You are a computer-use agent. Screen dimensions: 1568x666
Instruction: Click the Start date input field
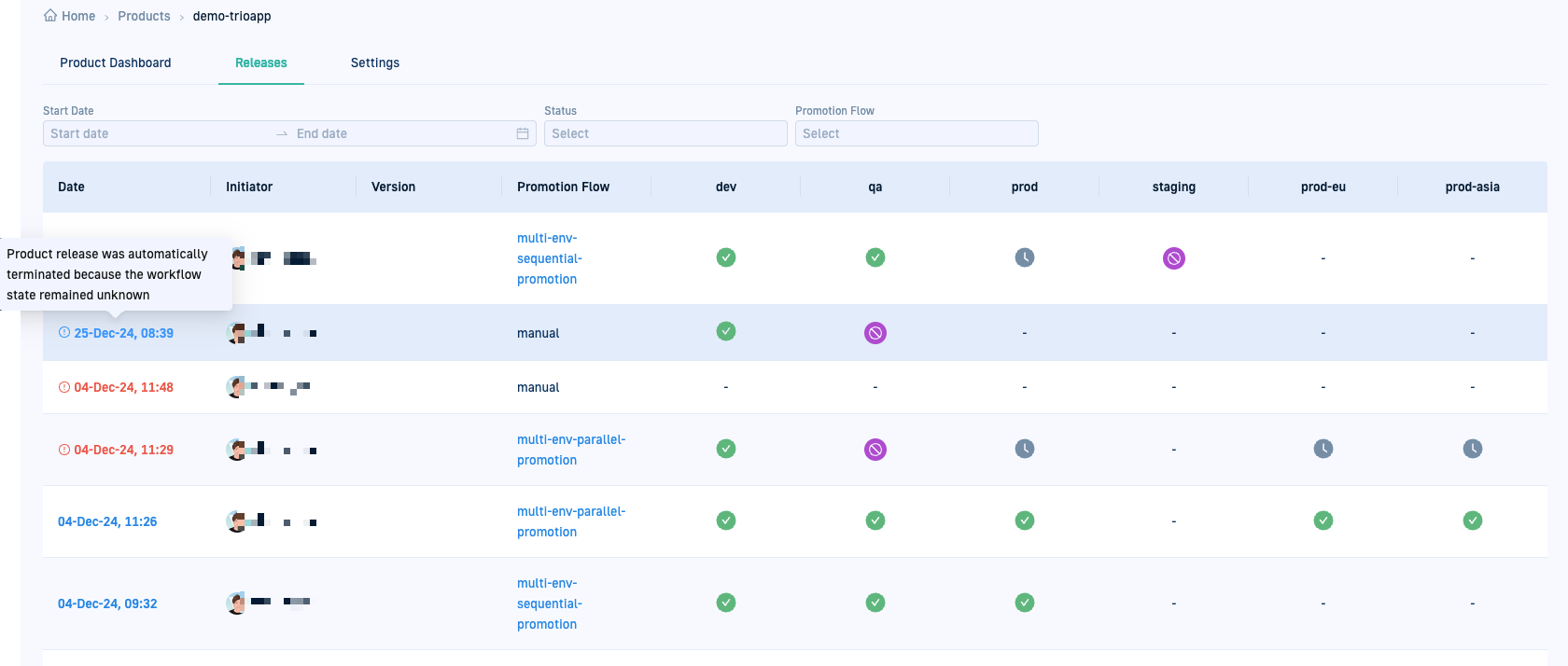[x=154, y=133]
